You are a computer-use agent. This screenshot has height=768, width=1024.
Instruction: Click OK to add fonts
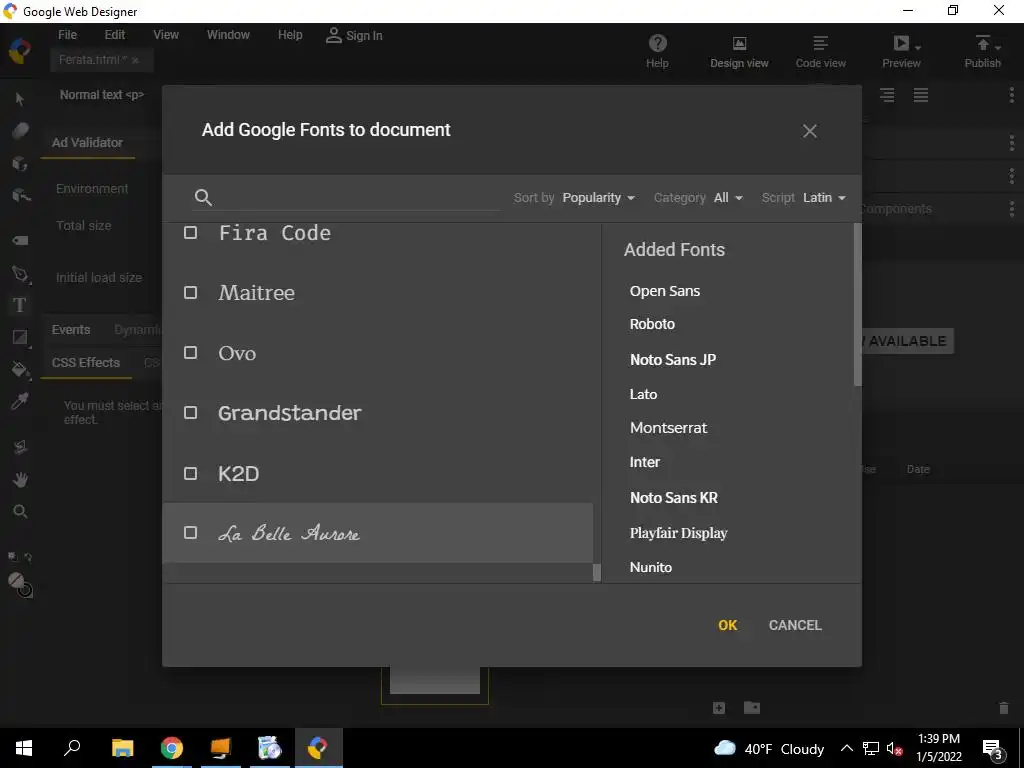tap(728, 625)
